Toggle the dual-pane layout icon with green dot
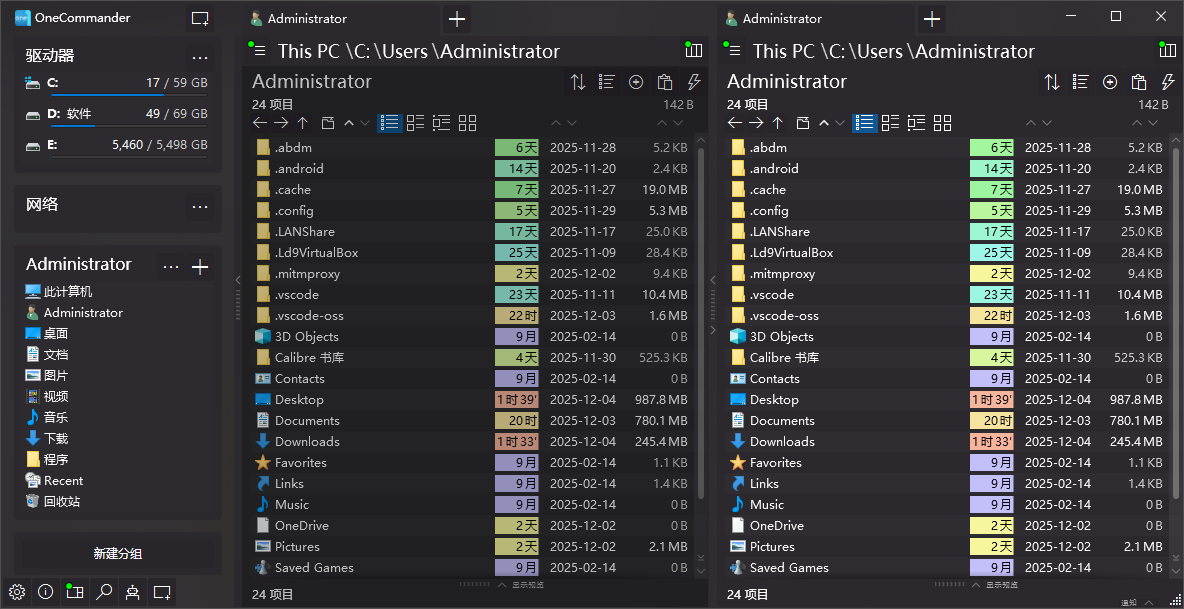1184x609 pixels. pos(74,591)
